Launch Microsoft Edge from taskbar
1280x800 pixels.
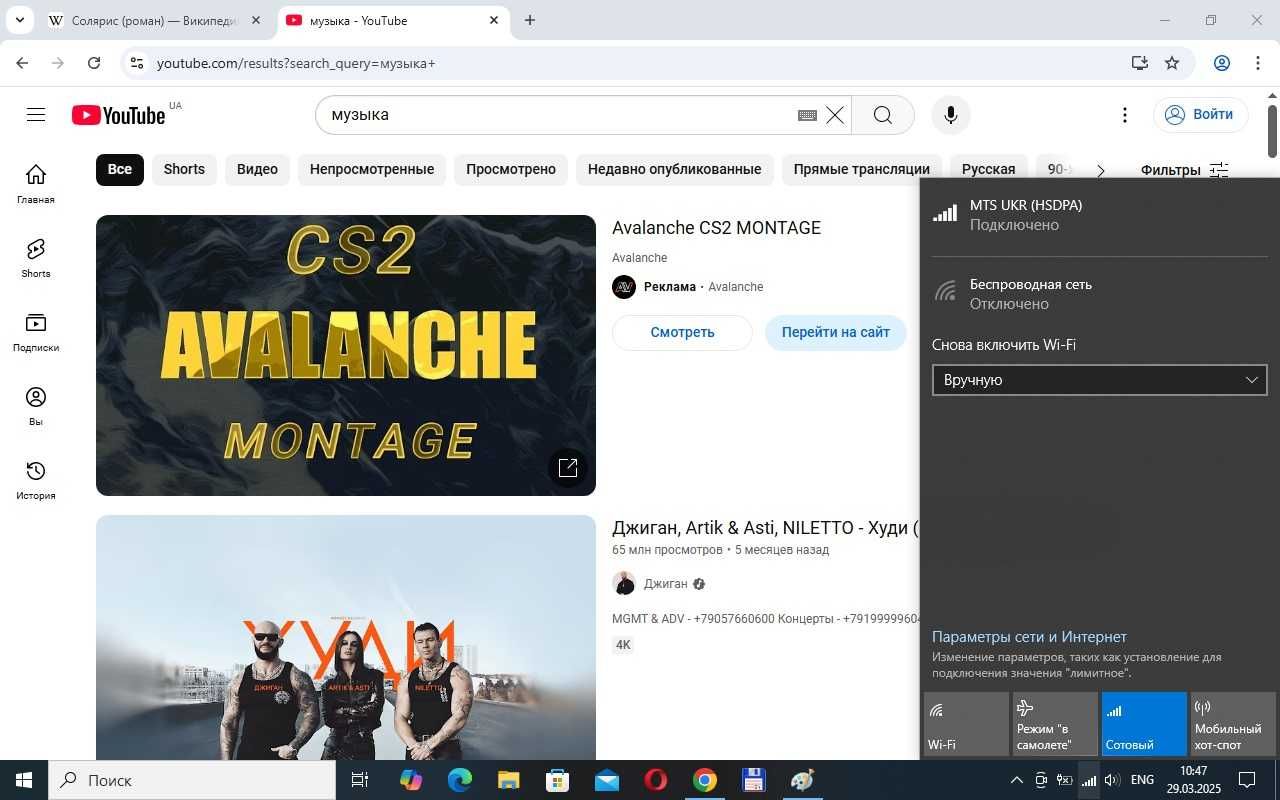(x=460, y=780)
